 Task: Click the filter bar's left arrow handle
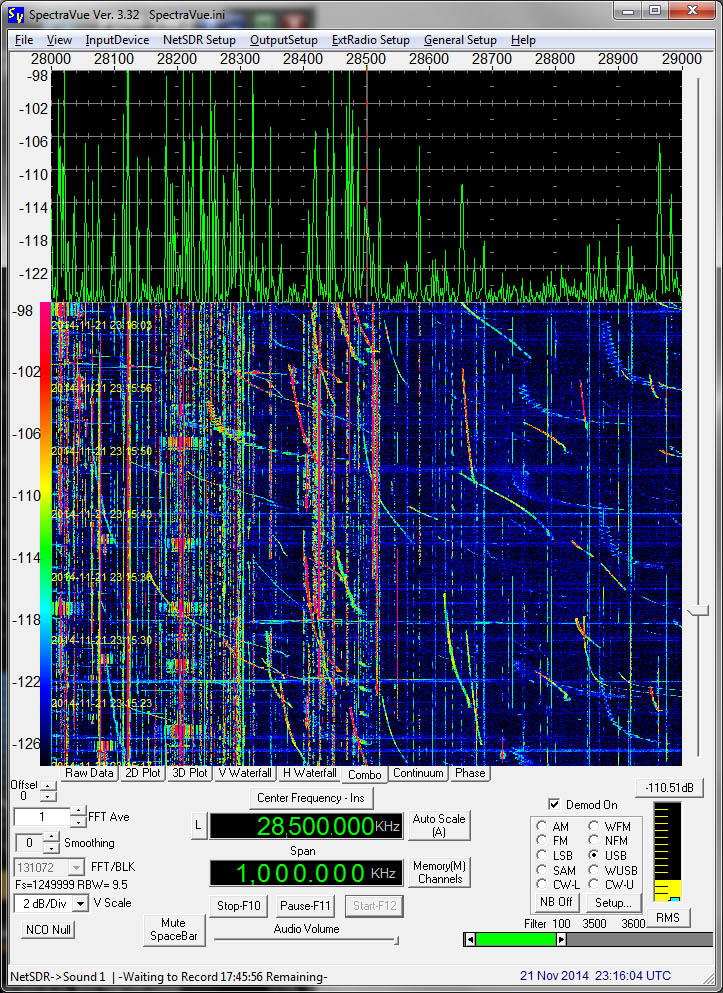[x=470, y=940]
